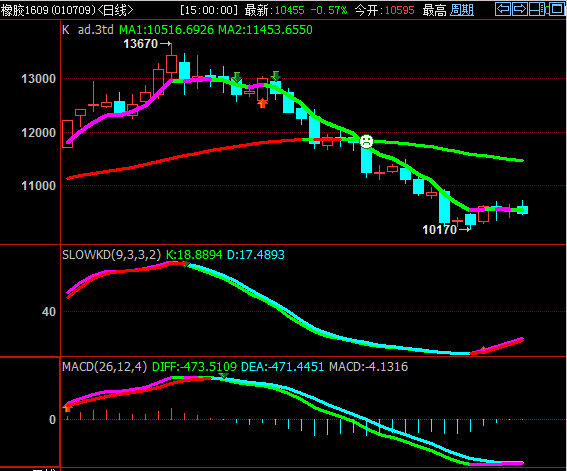Toggle the split-panel layout icon
This screenshot has width=567, height=471.
pyautogui.click(x=537, y=9)
